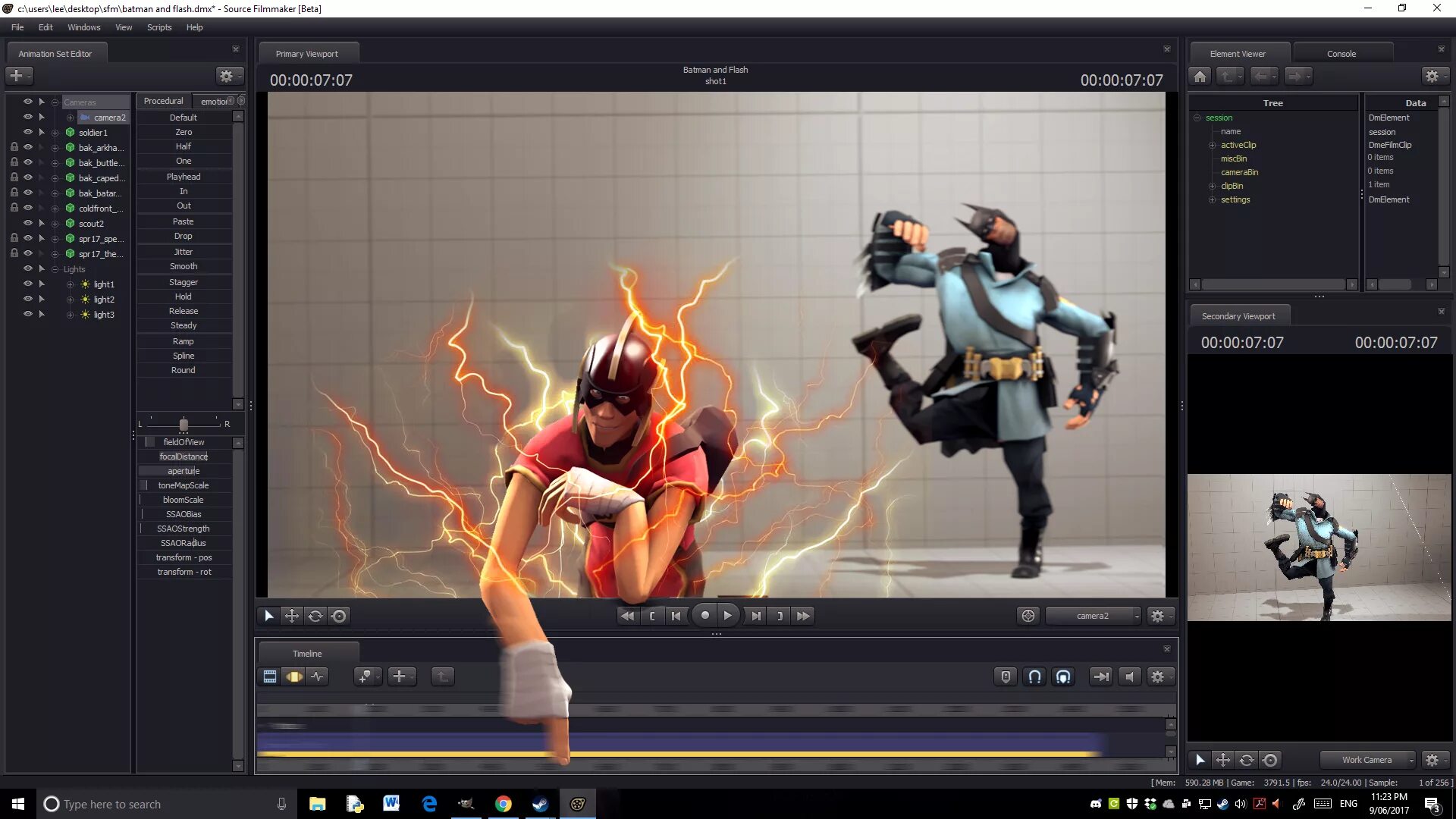Select the Graph Editor mode icon in Timeline
The image size is (1456, 819).
[318, 676]
